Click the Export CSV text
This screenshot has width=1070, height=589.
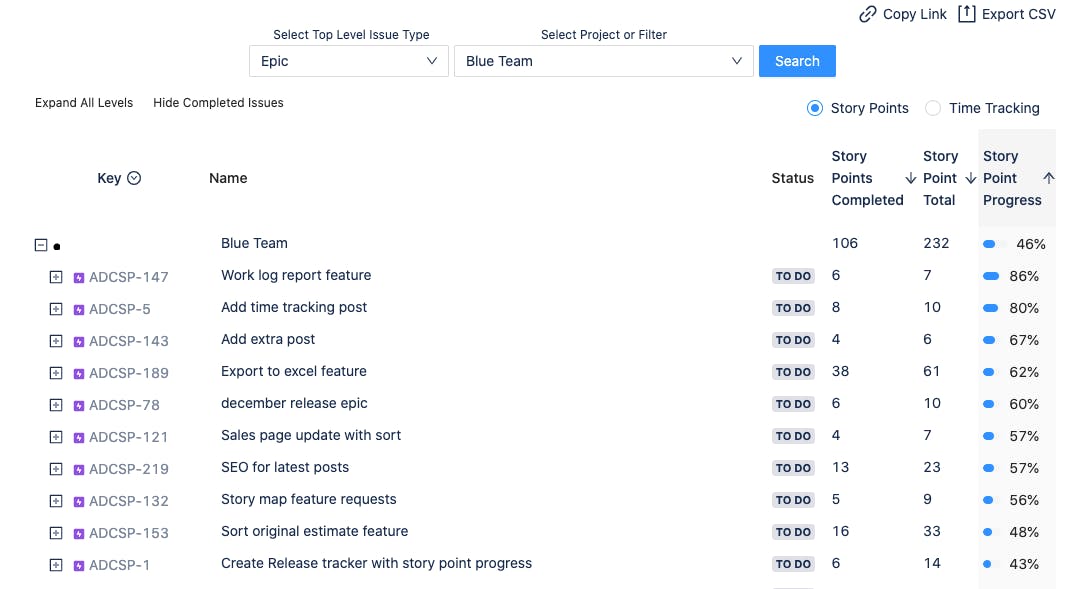tap(1018, 14)
